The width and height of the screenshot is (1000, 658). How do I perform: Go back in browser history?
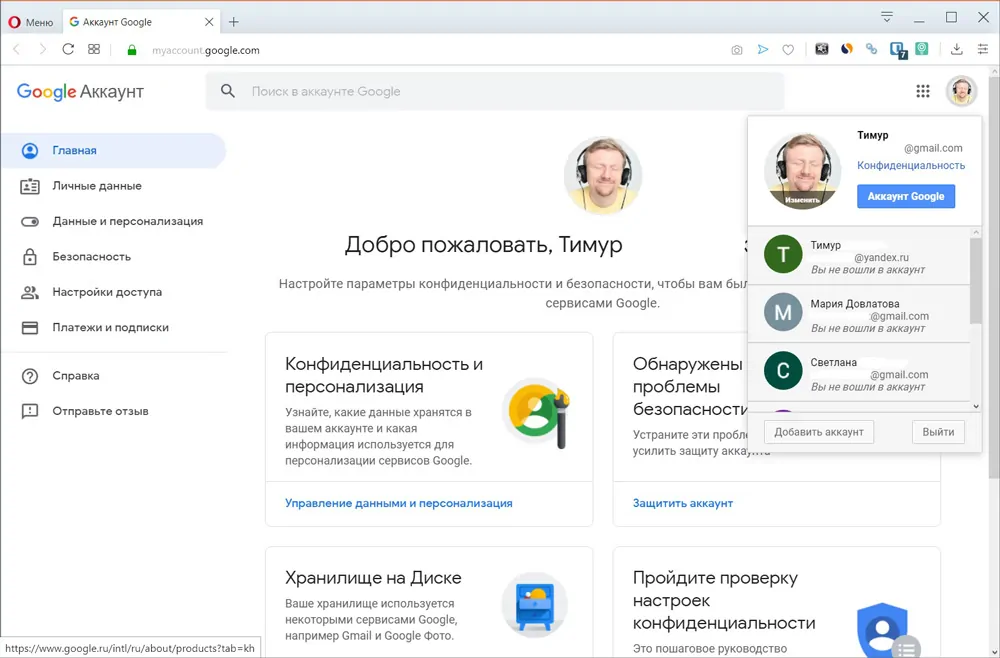coord(17,50)
